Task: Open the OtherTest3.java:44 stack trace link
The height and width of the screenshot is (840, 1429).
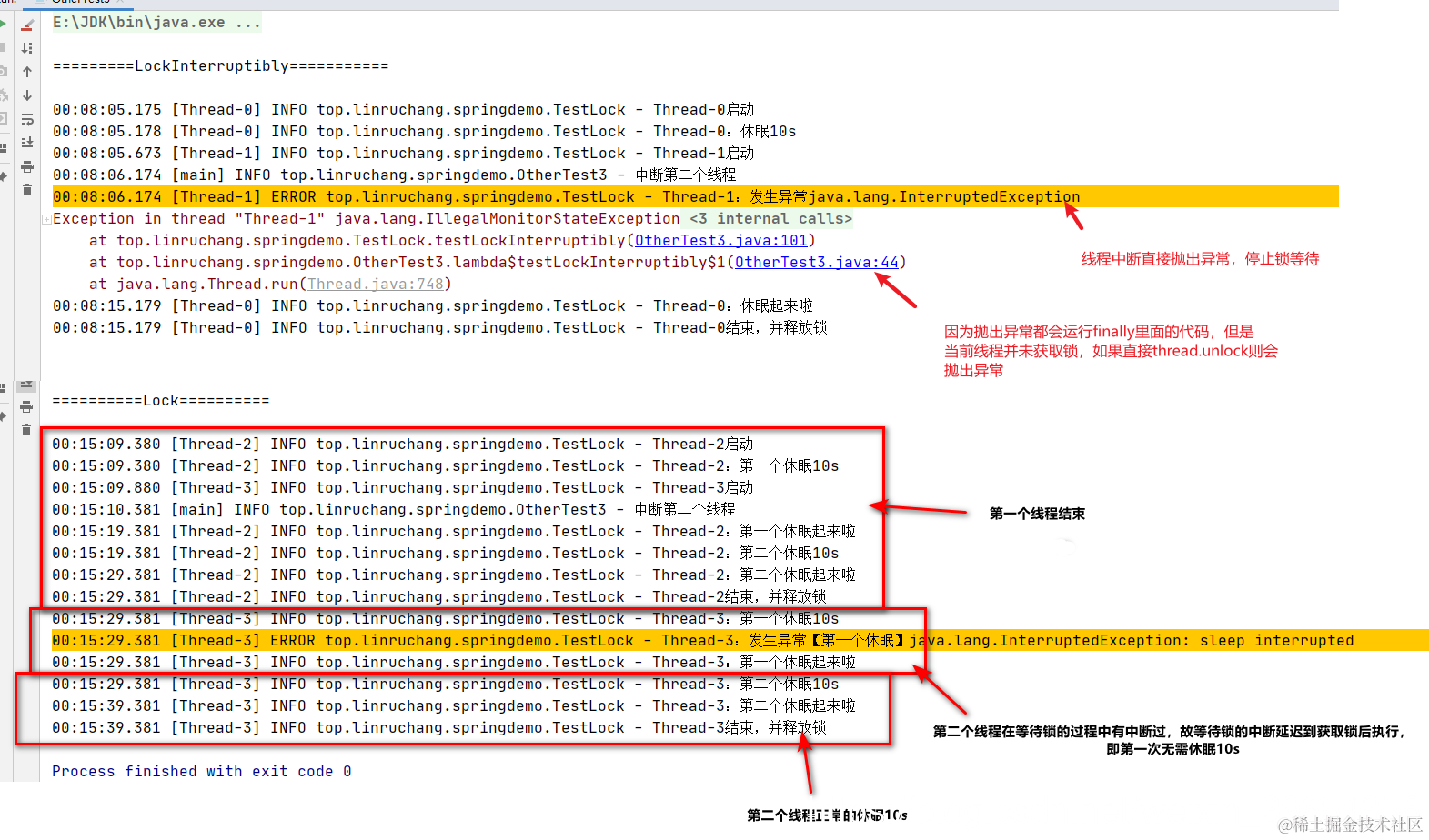Action: (817, 263)
